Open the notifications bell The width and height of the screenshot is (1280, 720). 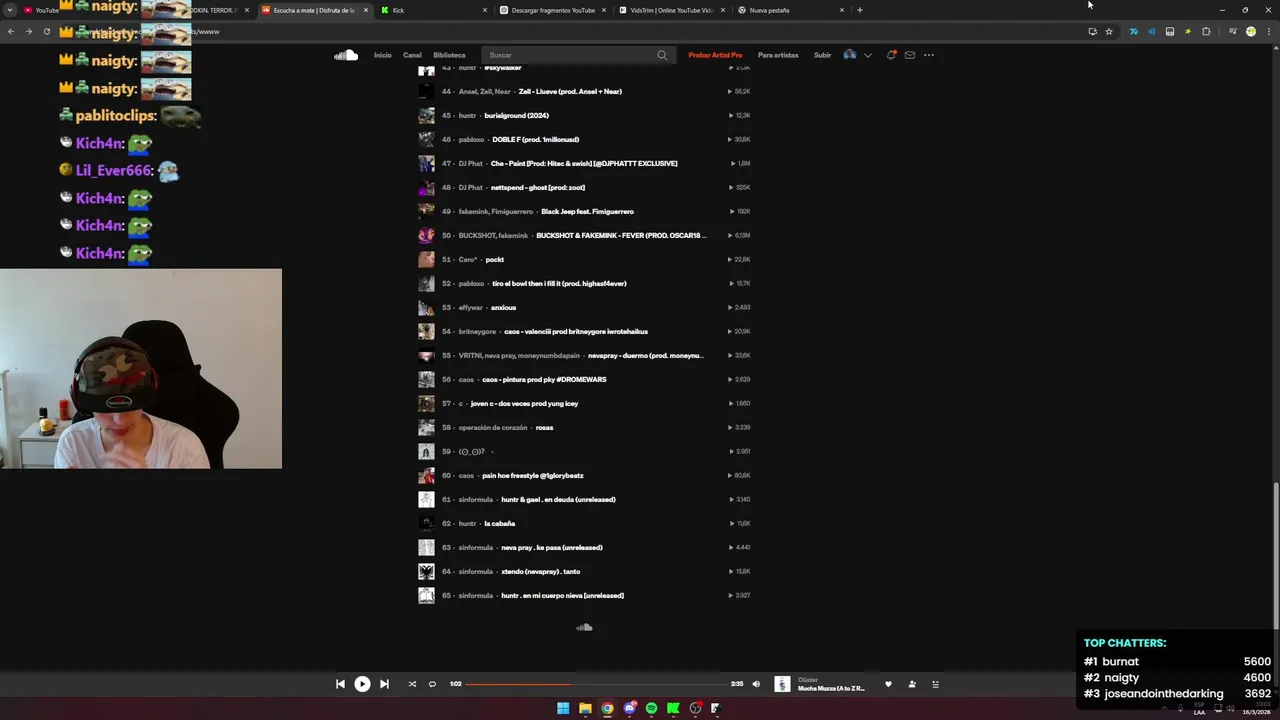click(891, 55)
